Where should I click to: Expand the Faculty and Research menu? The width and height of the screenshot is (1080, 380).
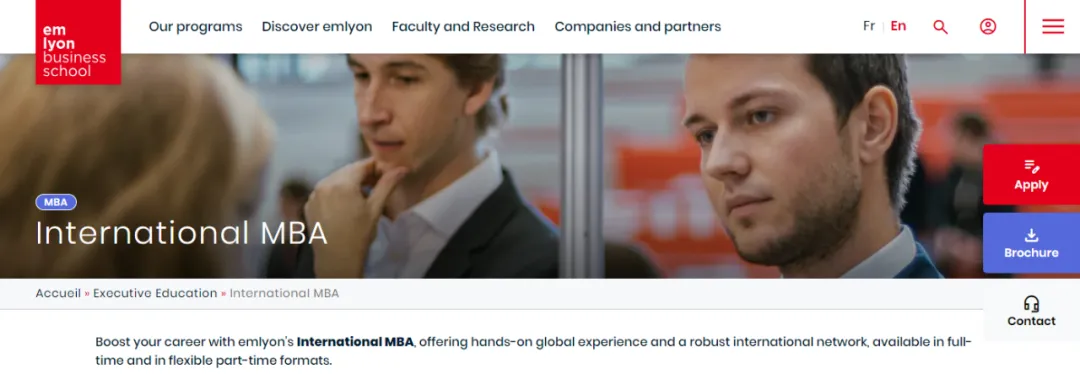coord(463,27)
